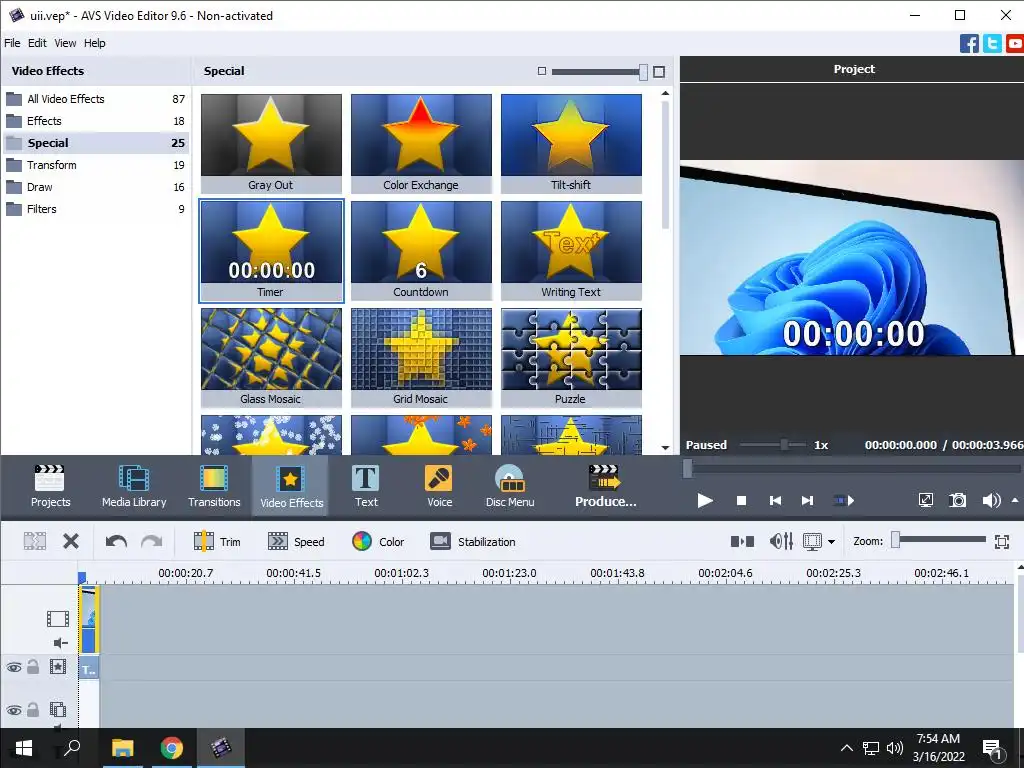Open the audio mixer icon
Viewport: 1024px width, 768px height.
(781, 541)
